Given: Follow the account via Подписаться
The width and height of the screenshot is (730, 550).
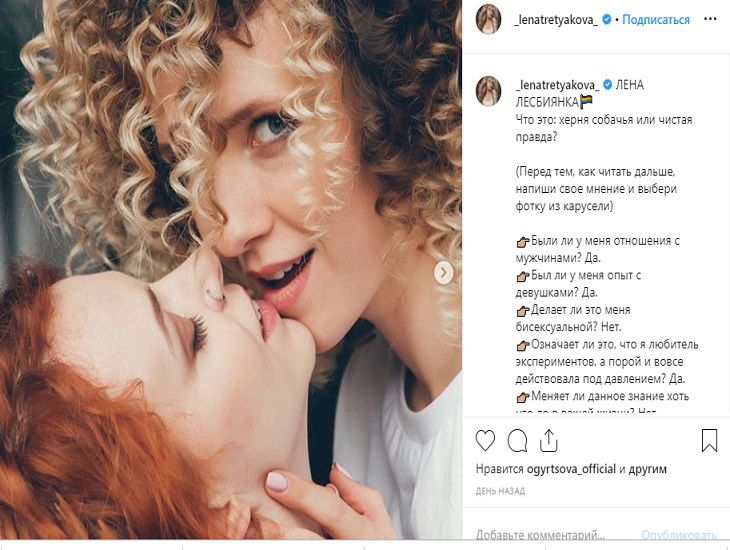Looking at the screenshot, I should (x=656, y=20).
